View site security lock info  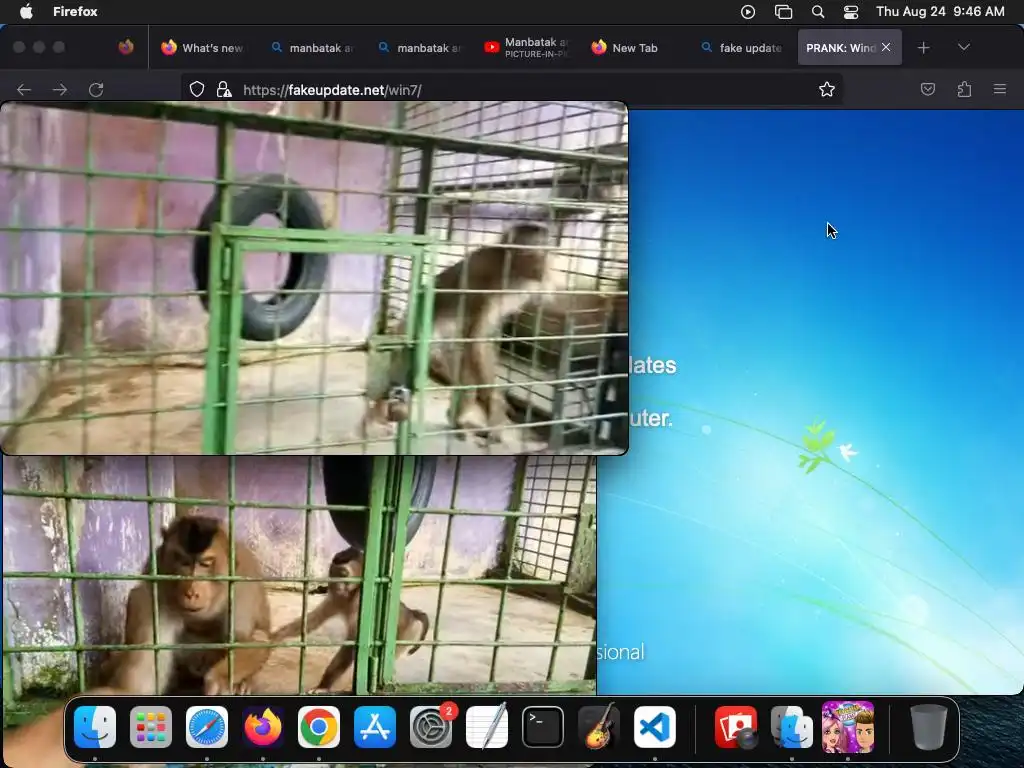(224, 89)
